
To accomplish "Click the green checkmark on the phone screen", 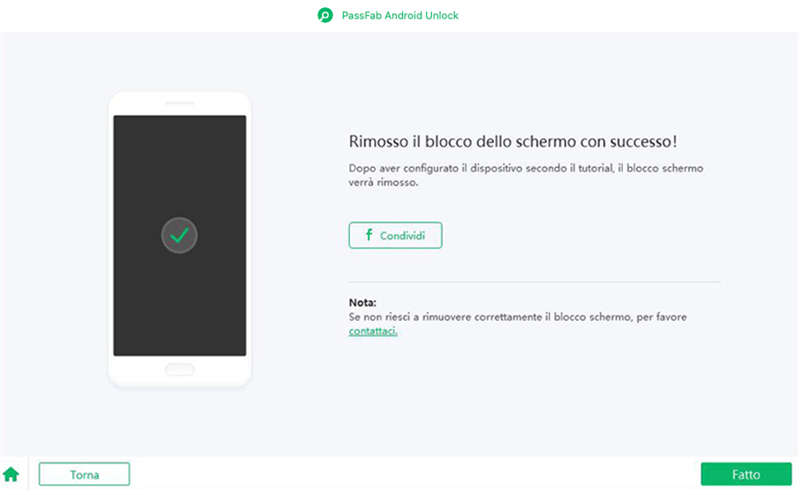I will point(179,236).
